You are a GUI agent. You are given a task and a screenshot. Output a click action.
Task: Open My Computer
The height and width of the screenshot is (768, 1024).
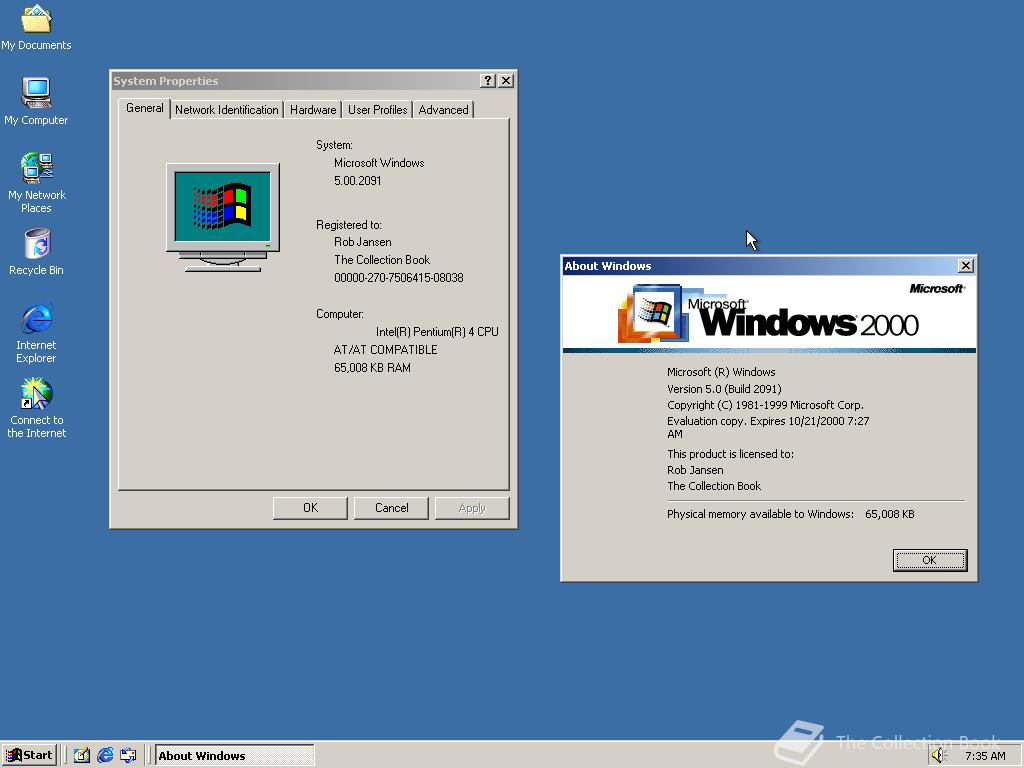[36, 95]
